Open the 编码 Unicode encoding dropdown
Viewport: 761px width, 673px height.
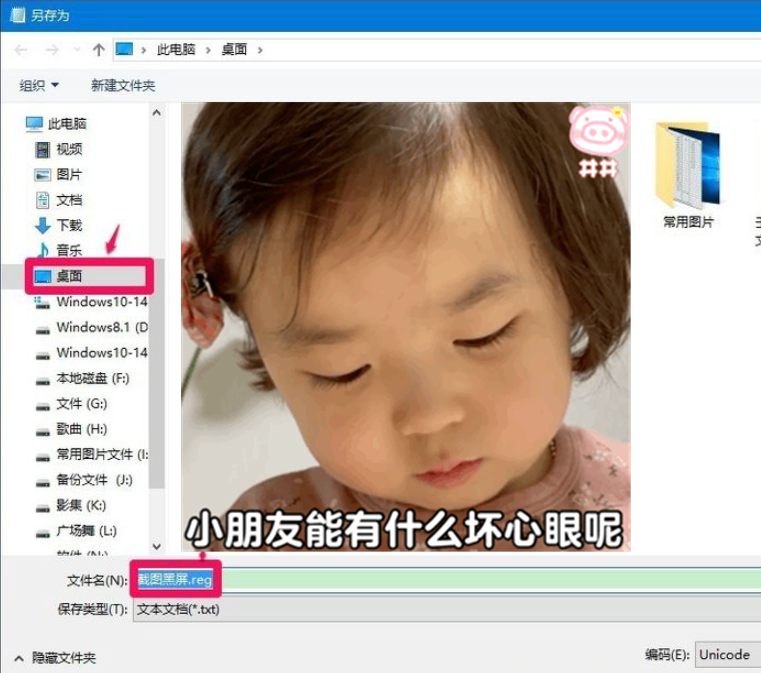727,655
